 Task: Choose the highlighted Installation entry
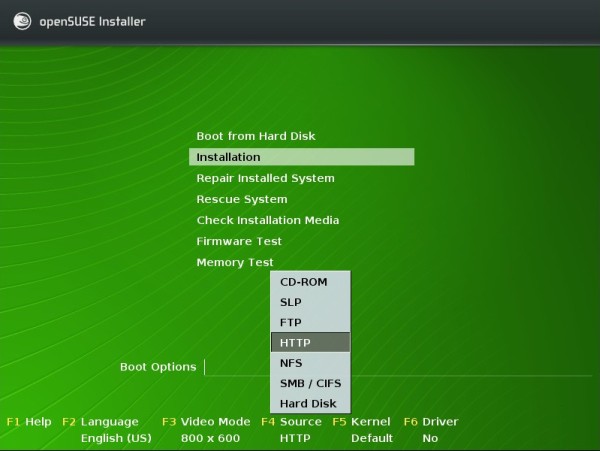click(x=302, y=157)
